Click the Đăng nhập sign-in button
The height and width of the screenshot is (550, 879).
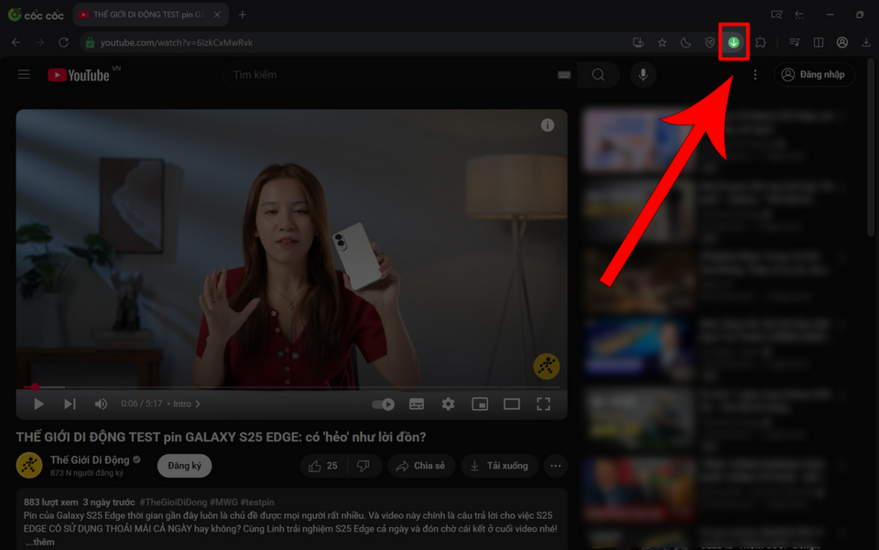pos(813,75)
